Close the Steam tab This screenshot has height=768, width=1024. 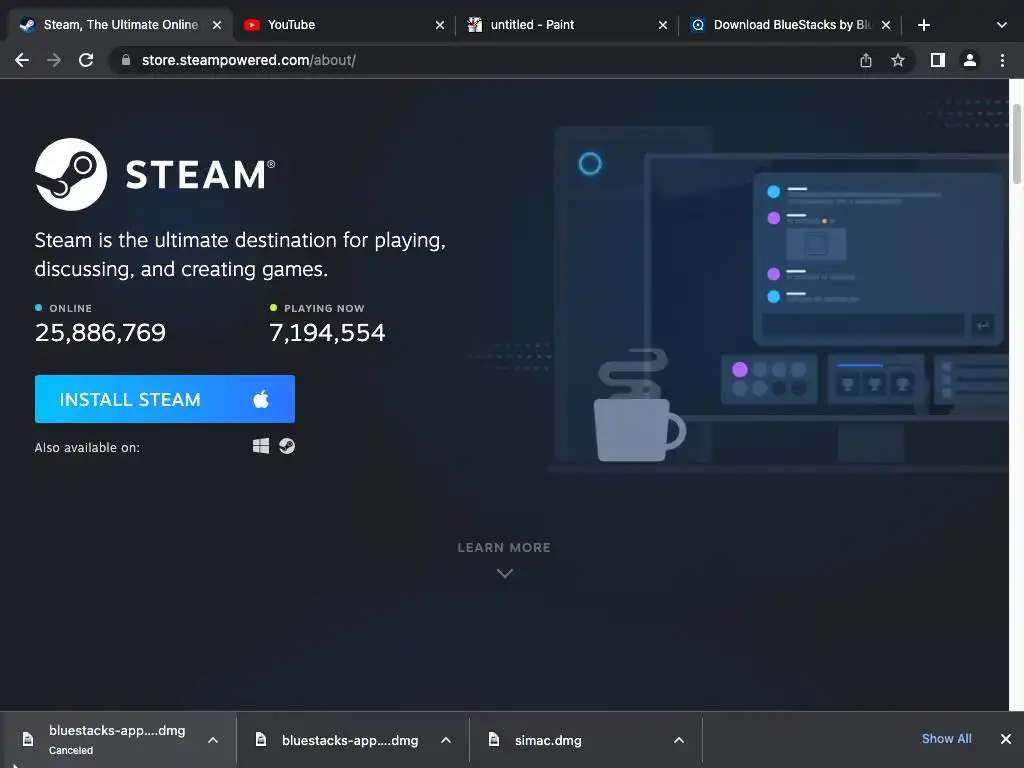[x=217, y=25]
